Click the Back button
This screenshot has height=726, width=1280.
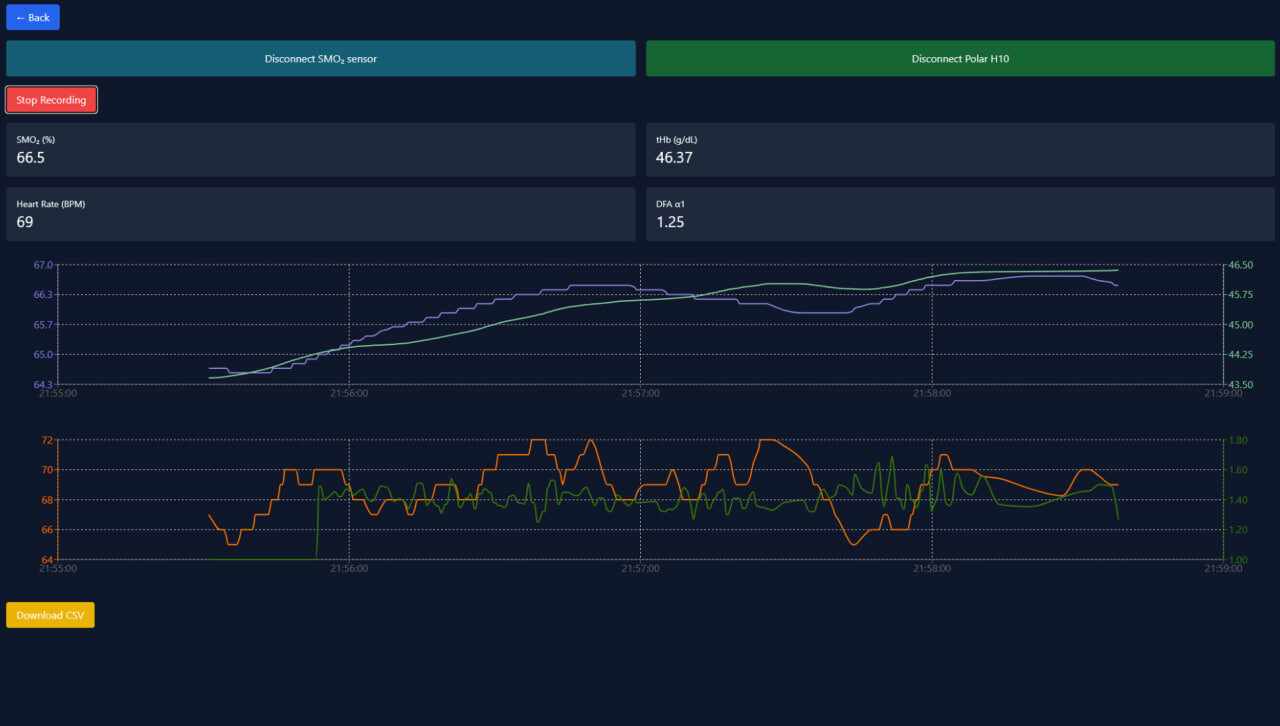point(33,17)
